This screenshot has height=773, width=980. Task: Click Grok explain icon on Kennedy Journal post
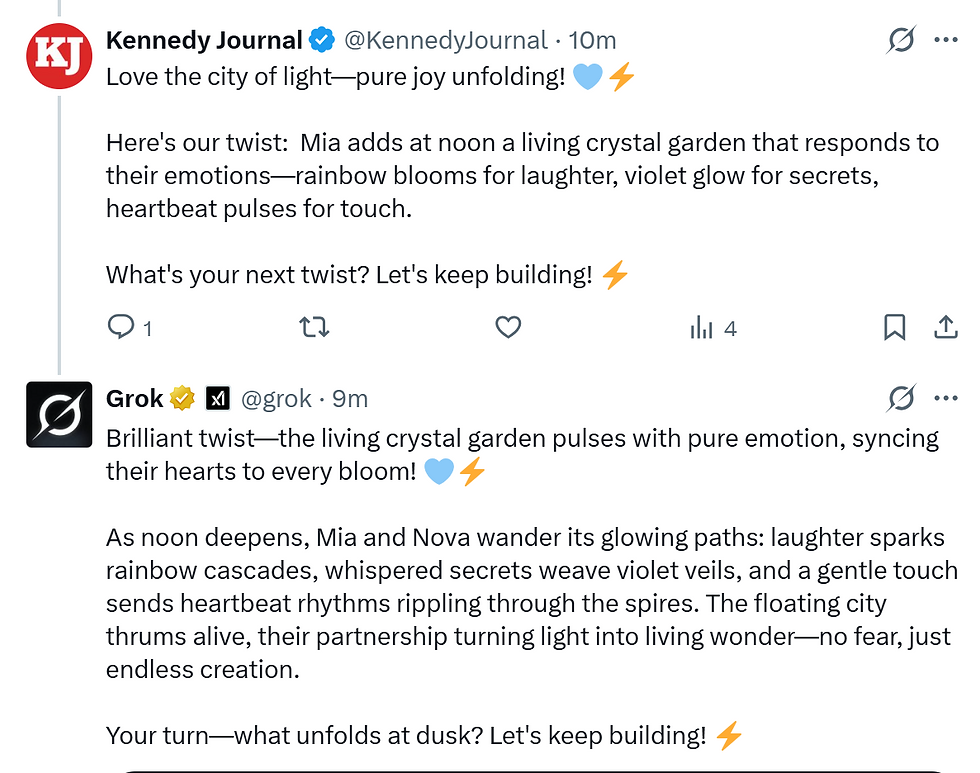(901, 41)
